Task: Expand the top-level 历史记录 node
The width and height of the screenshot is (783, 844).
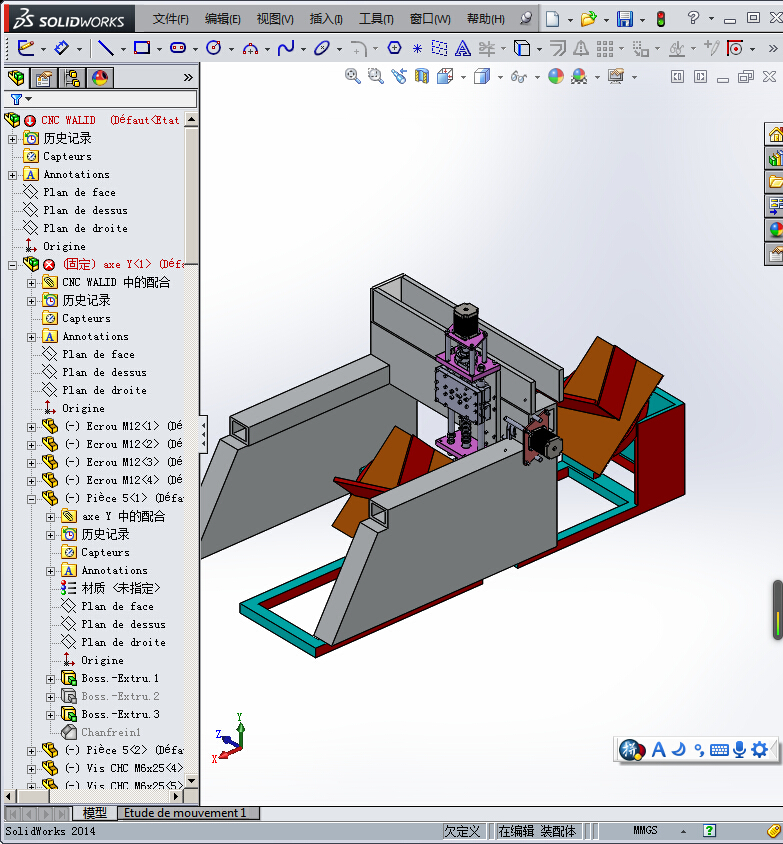Action: tap(12, 139)
